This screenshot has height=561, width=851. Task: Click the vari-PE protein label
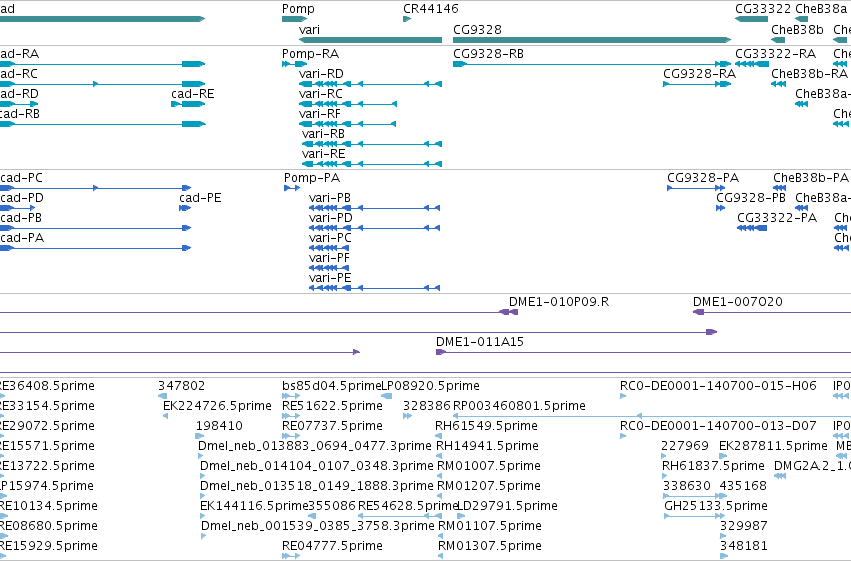click(x=330, y=278)
